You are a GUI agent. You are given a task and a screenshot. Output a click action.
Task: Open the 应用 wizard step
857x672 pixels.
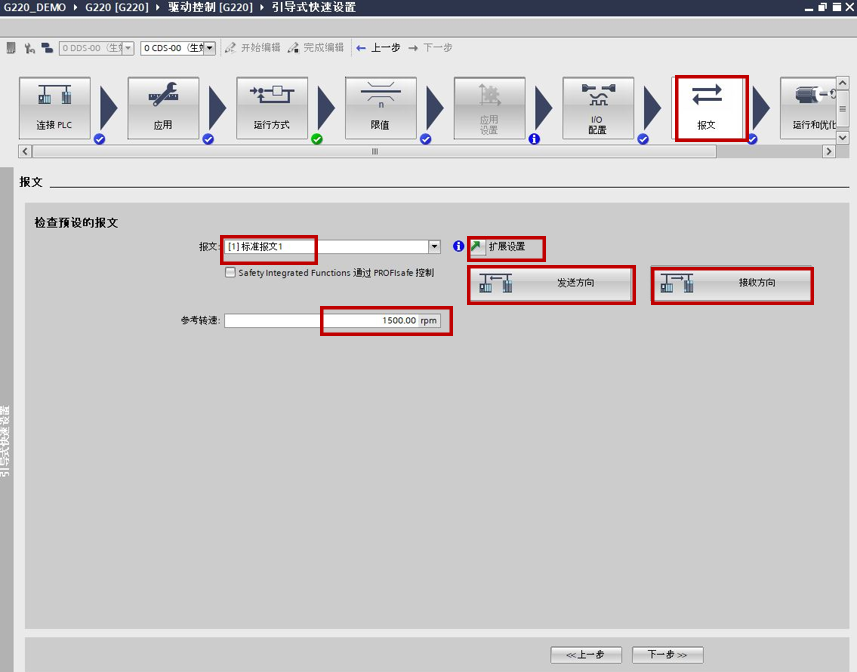[x=163, y=108]
